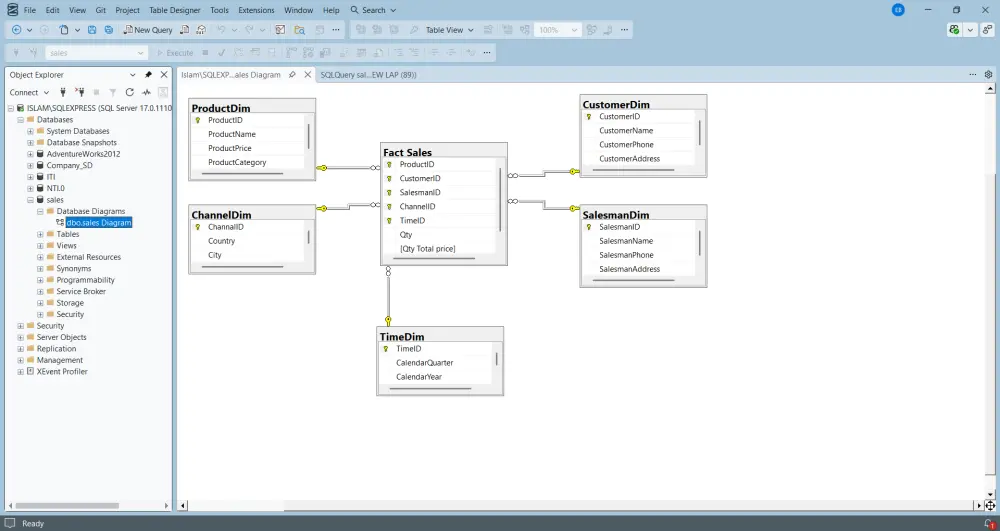Image resolution: width=1000 pixels, height=531 pixels.
Task: Click the diagram canvas horizontal scrollbar
Action: [x=578, y=506]
